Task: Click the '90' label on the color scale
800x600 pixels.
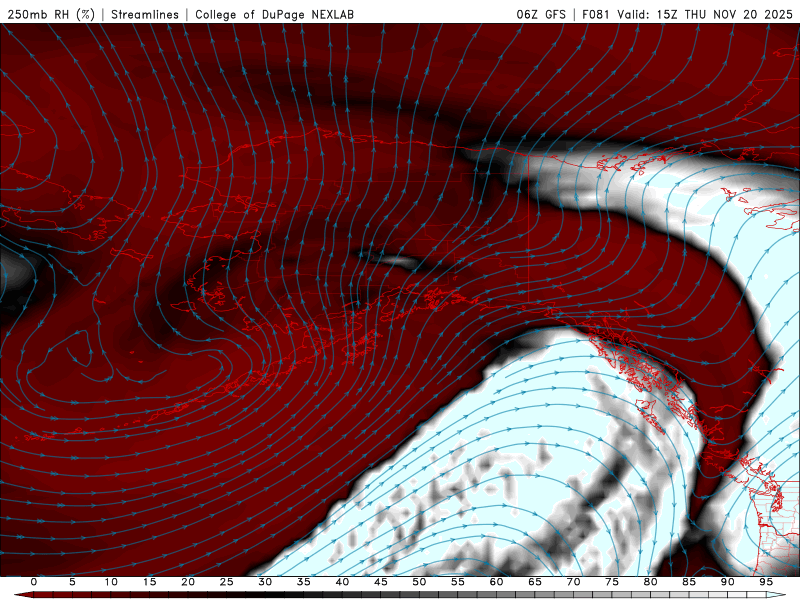Action: (727, 582)
